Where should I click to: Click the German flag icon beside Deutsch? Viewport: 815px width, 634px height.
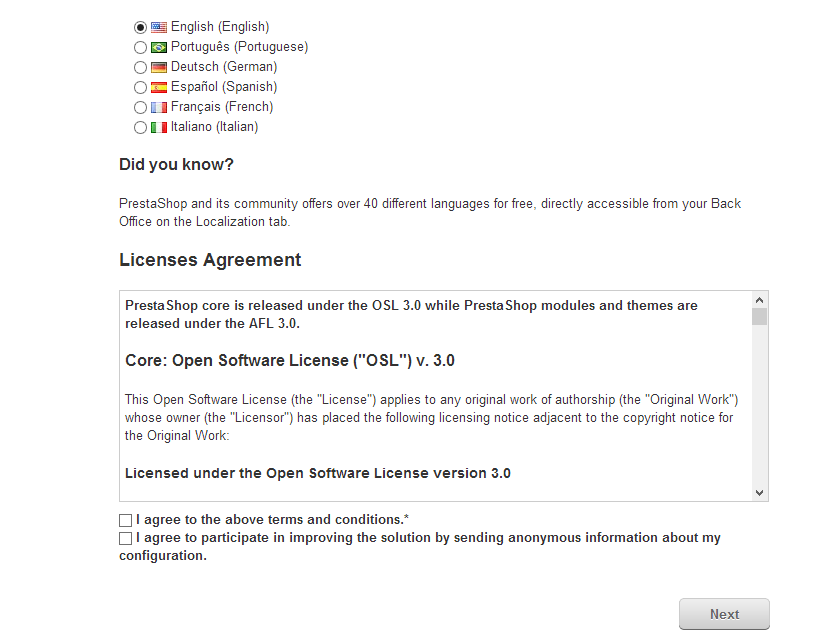point(159,67)
